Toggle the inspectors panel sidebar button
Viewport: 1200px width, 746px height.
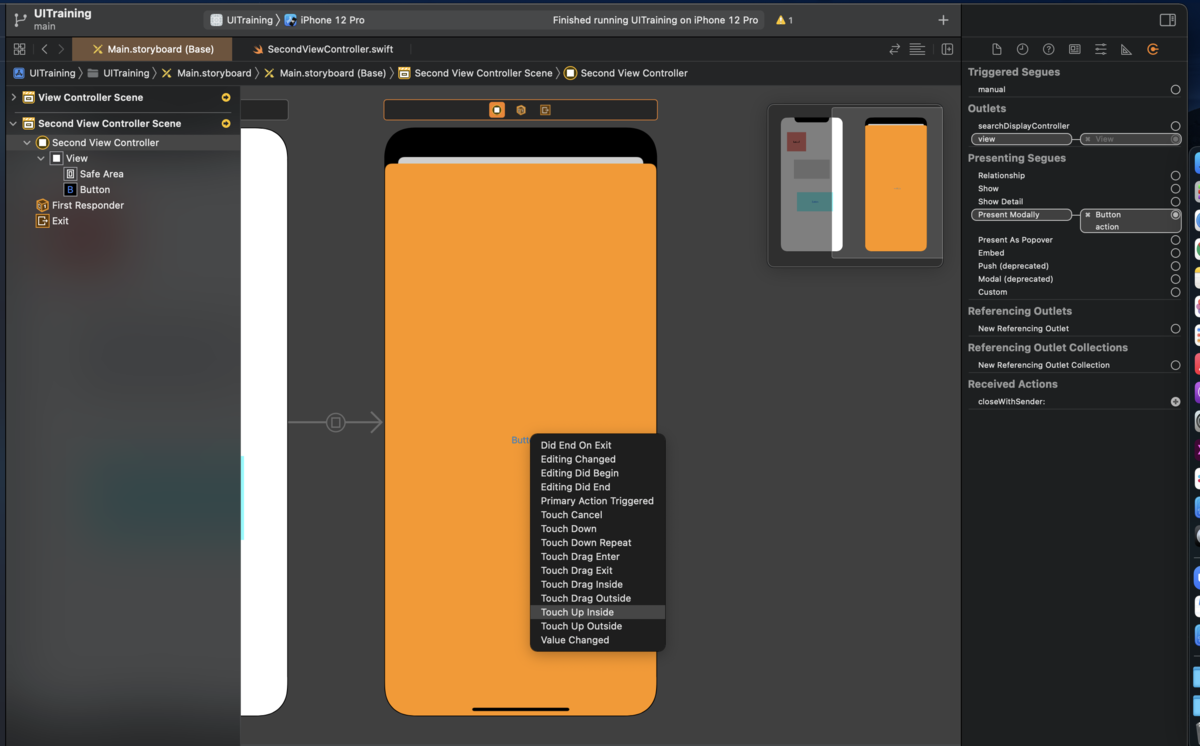[x=1167, y=20]
